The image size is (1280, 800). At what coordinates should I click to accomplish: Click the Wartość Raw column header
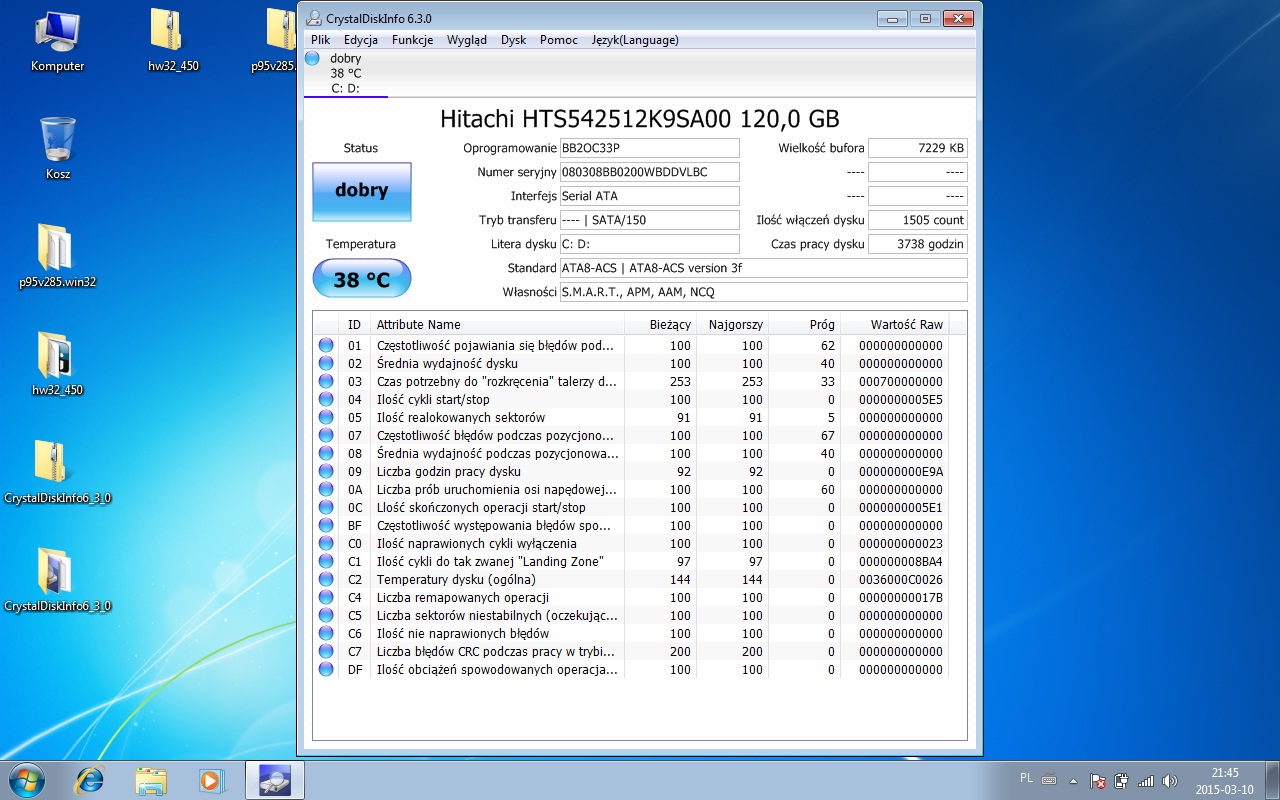point(894,324)
